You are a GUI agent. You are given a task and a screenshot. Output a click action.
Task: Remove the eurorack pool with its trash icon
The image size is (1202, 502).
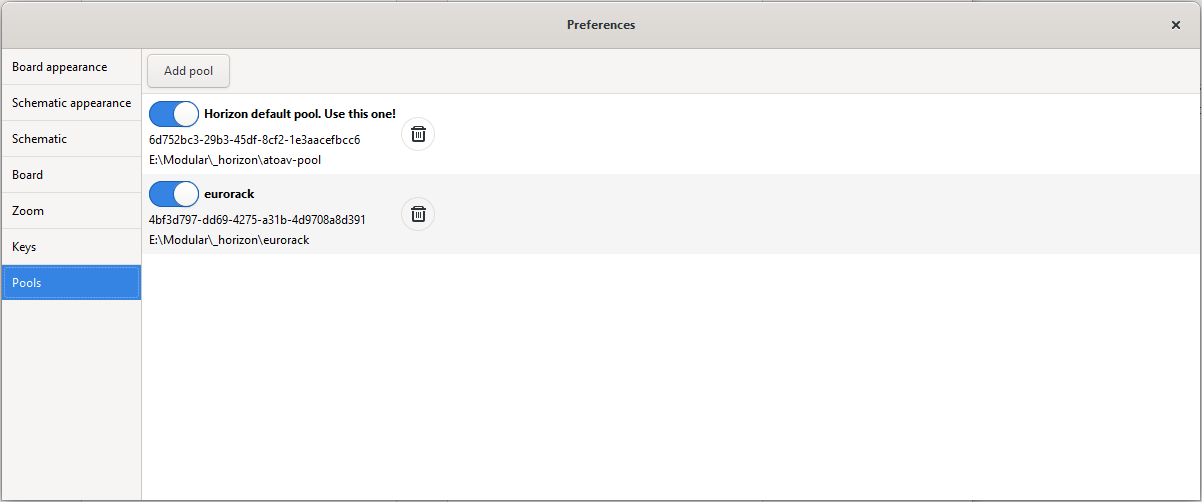click(x=418, y=214)
